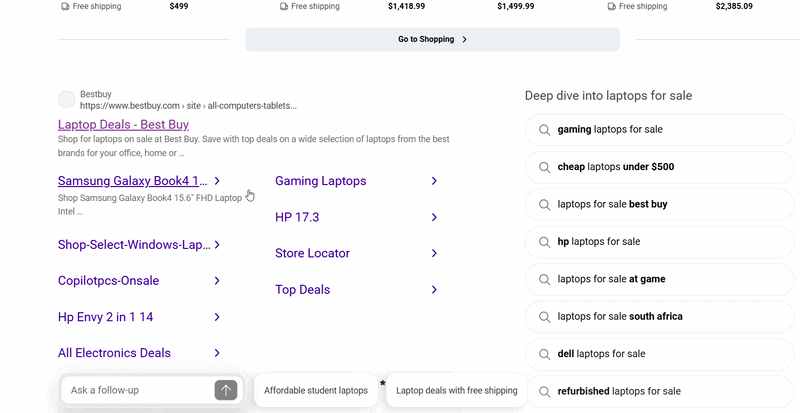The width and height of the screenshot is (800, 413).
Task: Open Go to Shopping button
Action: pos(432,39)
